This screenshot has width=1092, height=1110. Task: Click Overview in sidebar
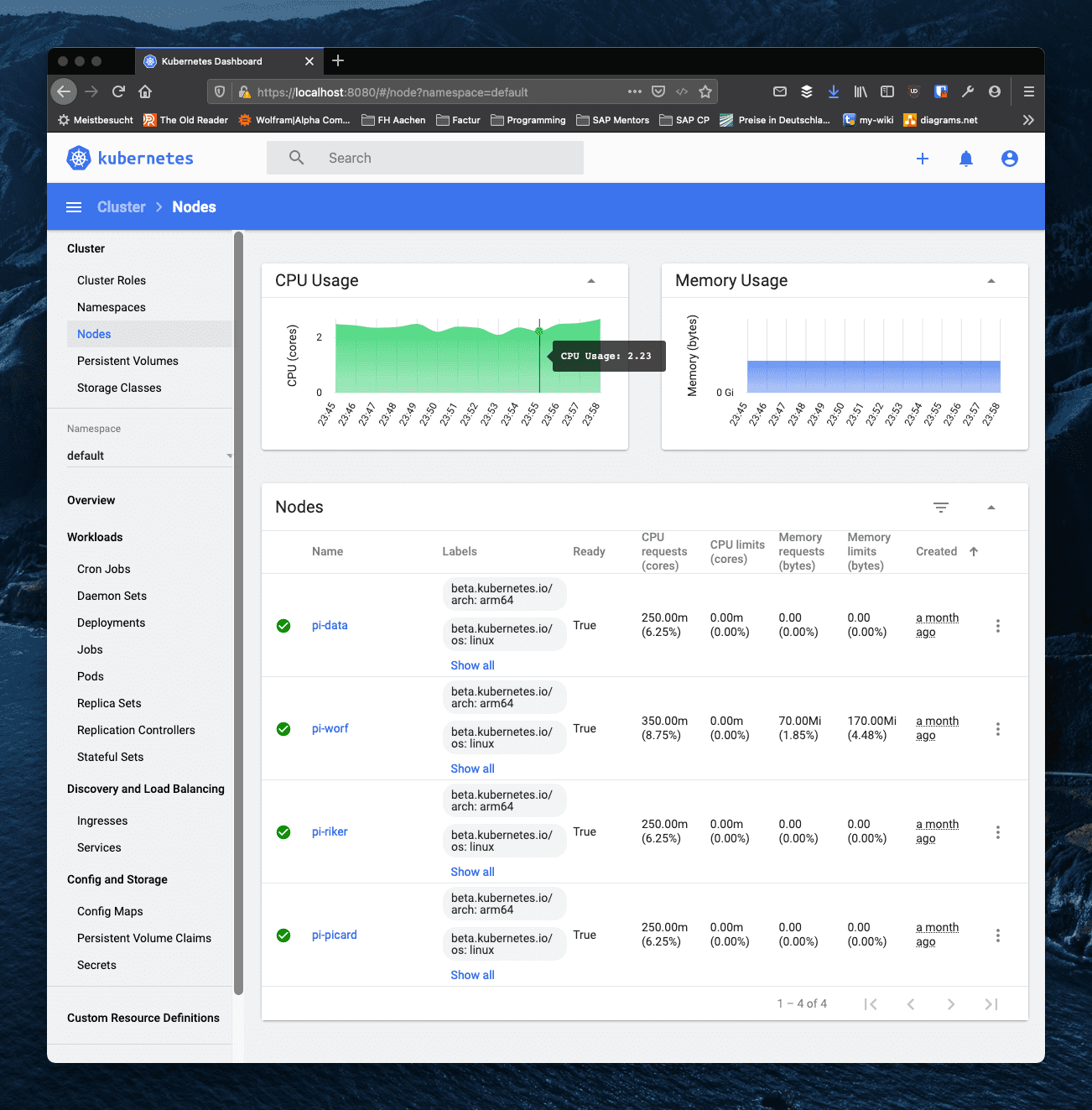point(91,500)
